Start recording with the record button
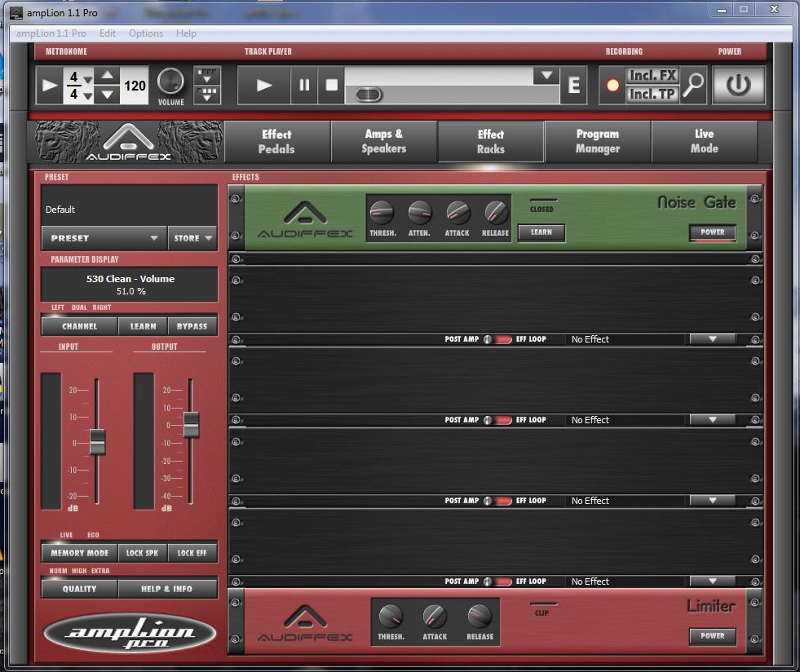The width and height of the screenshot is (800, 672). [612, 85]
